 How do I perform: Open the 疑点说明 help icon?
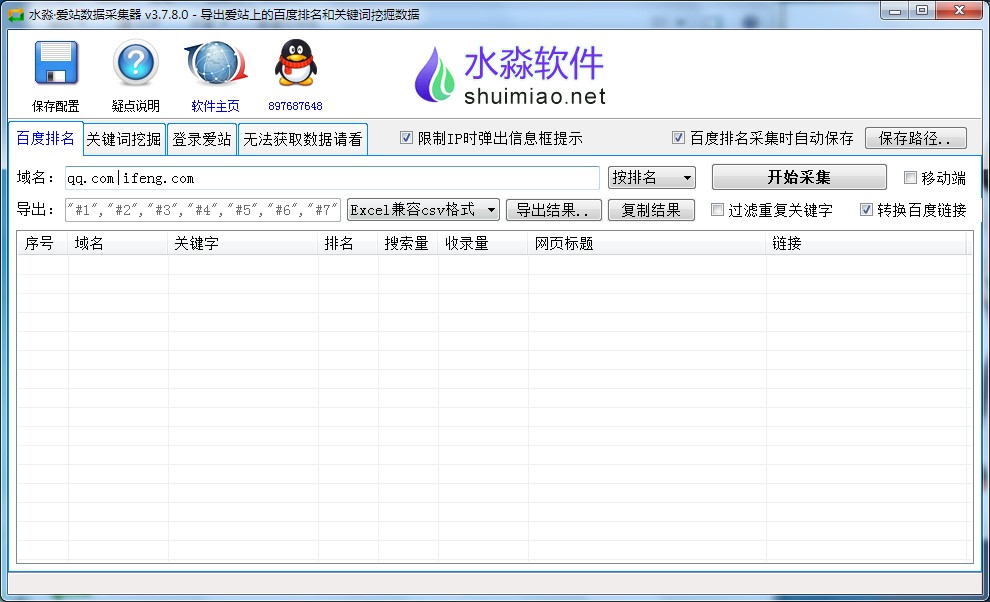pyautogui.click(x=135, y=63)
